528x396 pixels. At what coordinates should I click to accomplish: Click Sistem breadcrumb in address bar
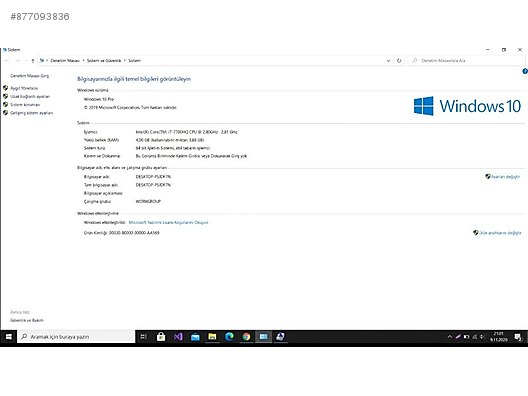pos(134,61)
